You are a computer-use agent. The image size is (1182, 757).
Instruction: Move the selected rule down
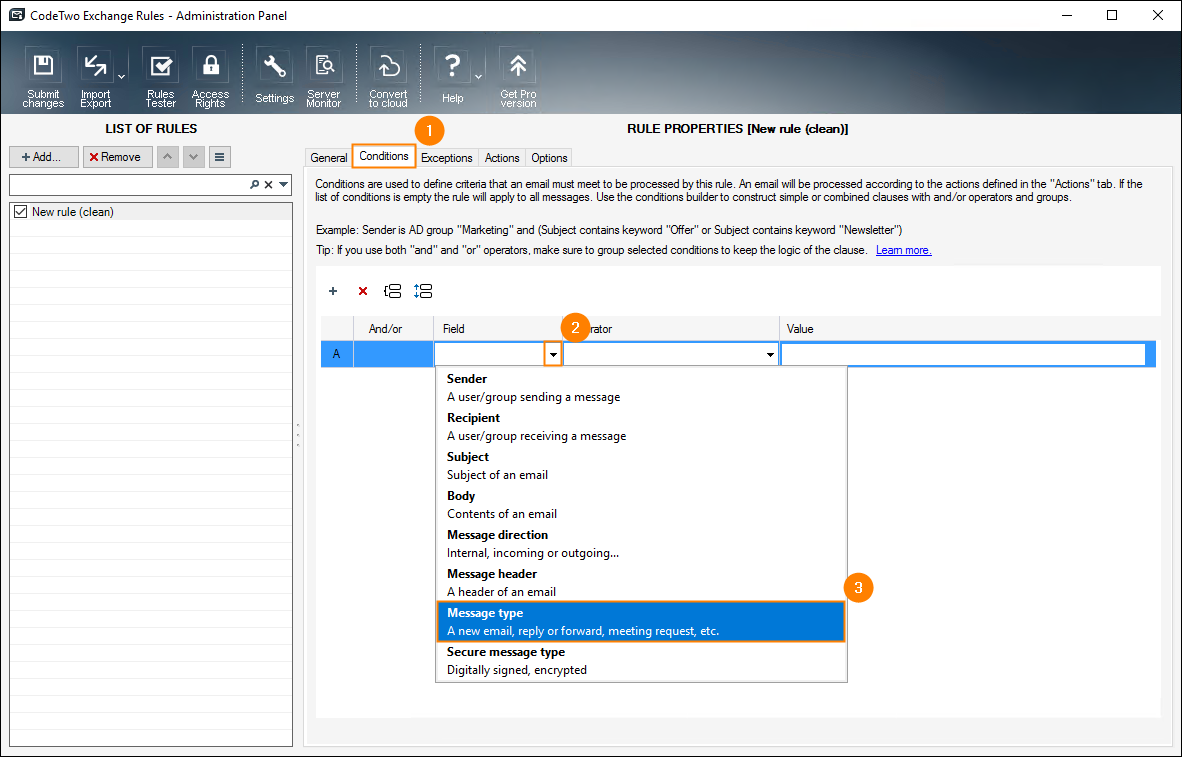point(194,157)
